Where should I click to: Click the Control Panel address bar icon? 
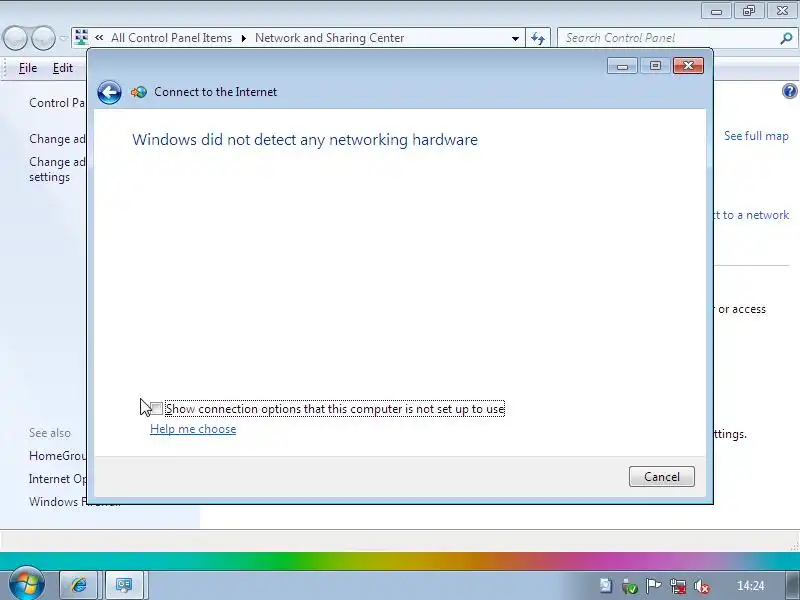click(x=81, y=38)
